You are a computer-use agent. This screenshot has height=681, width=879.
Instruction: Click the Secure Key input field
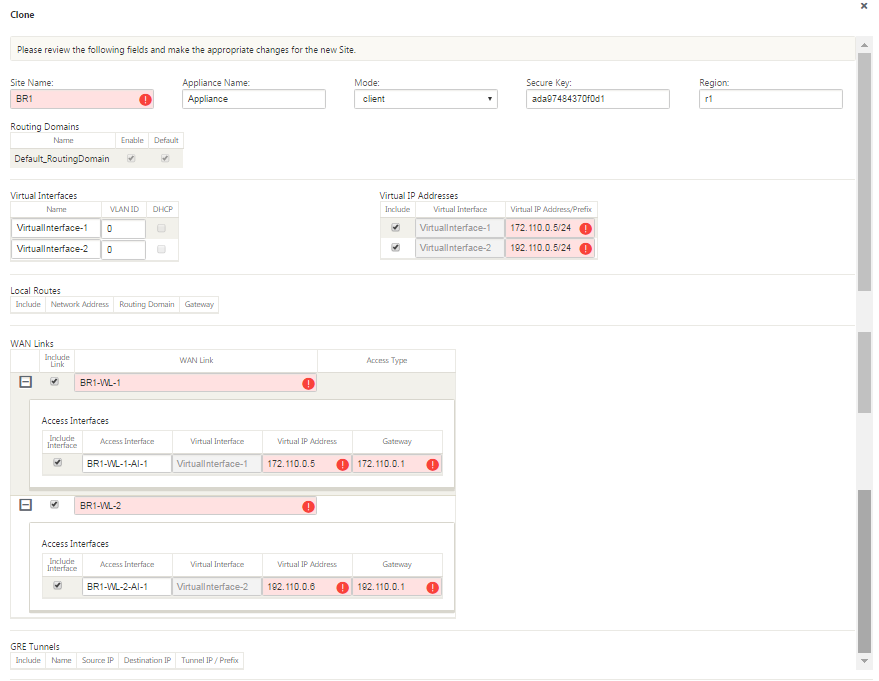tap(598, 99)
